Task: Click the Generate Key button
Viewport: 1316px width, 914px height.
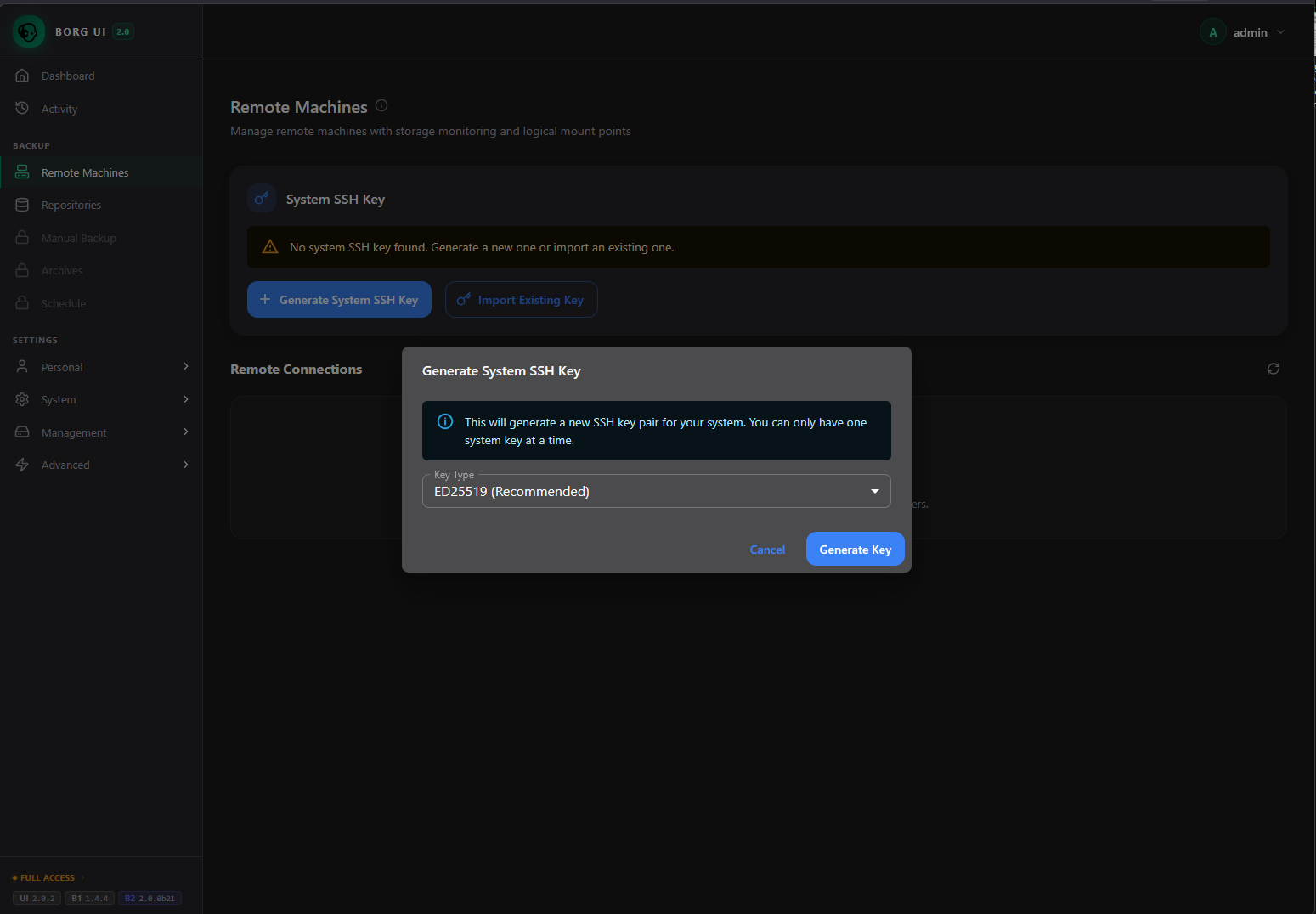Action: (x=855, y=549)
